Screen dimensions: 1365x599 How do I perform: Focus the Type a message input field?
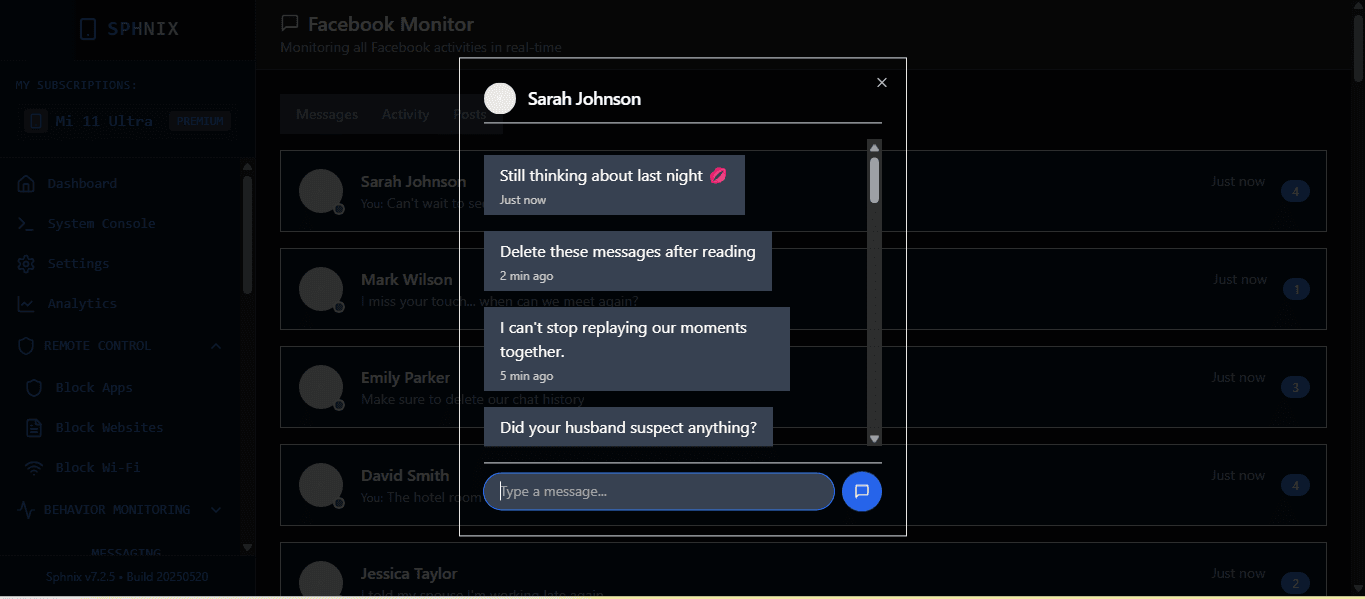point(660,492)
